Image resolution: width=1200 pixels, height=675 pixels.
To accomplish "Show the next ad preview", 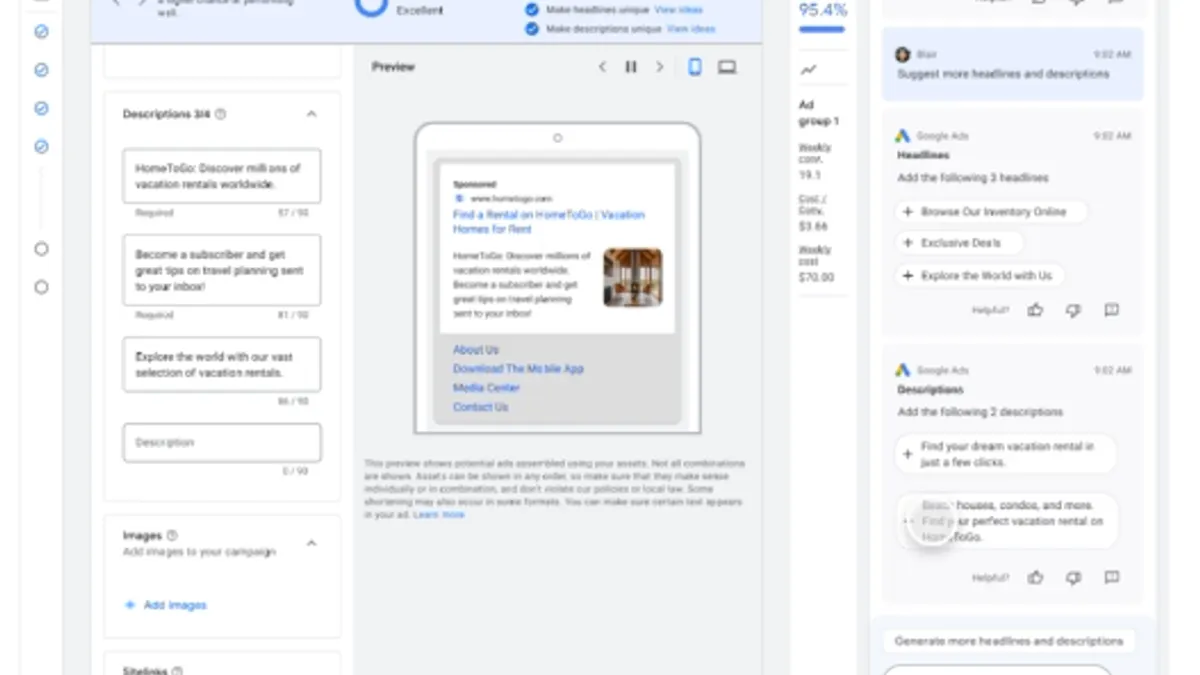I will click(x=659, y=67).
